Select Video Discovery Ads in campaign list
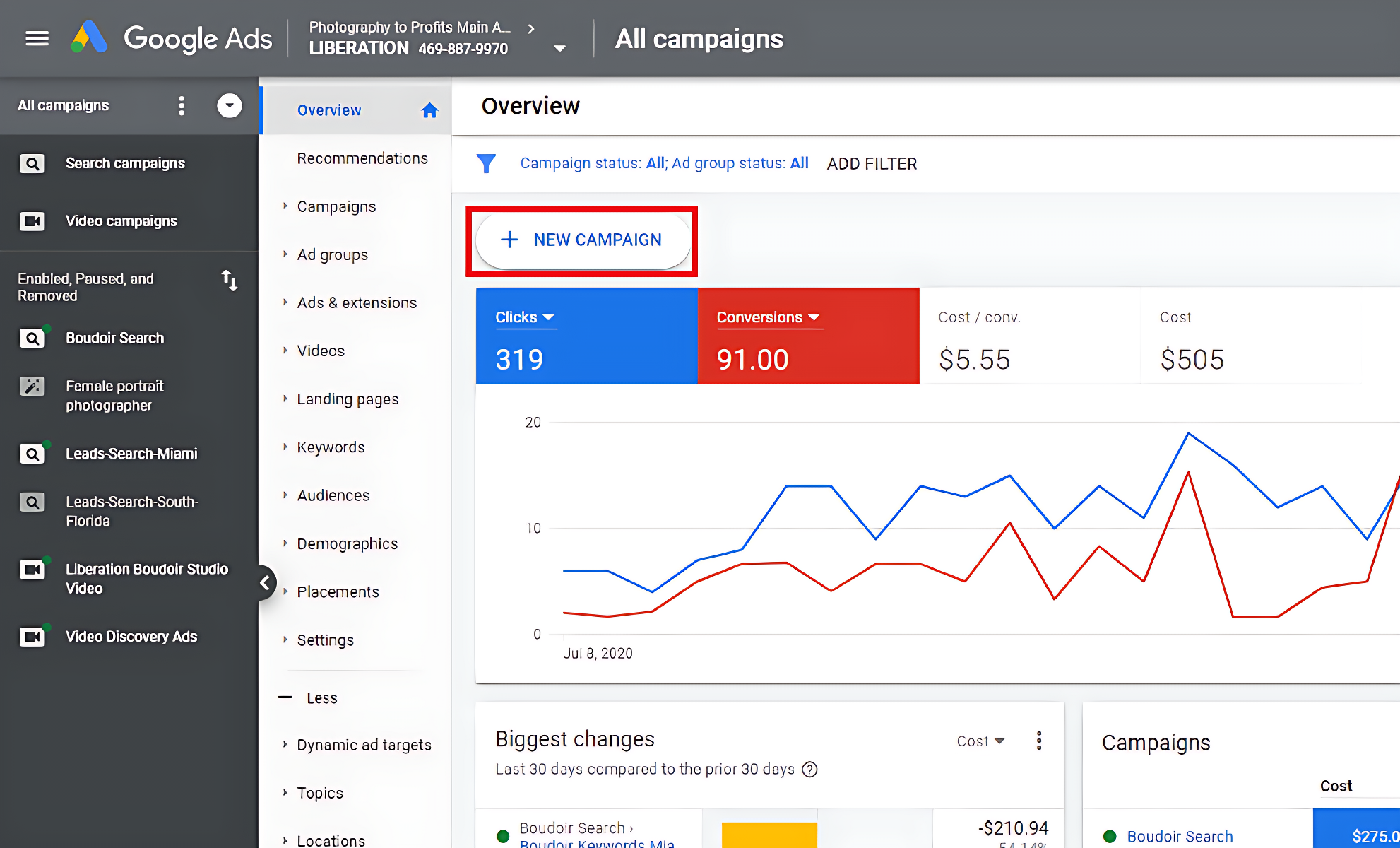1400x848 pixels. point(131,637)
